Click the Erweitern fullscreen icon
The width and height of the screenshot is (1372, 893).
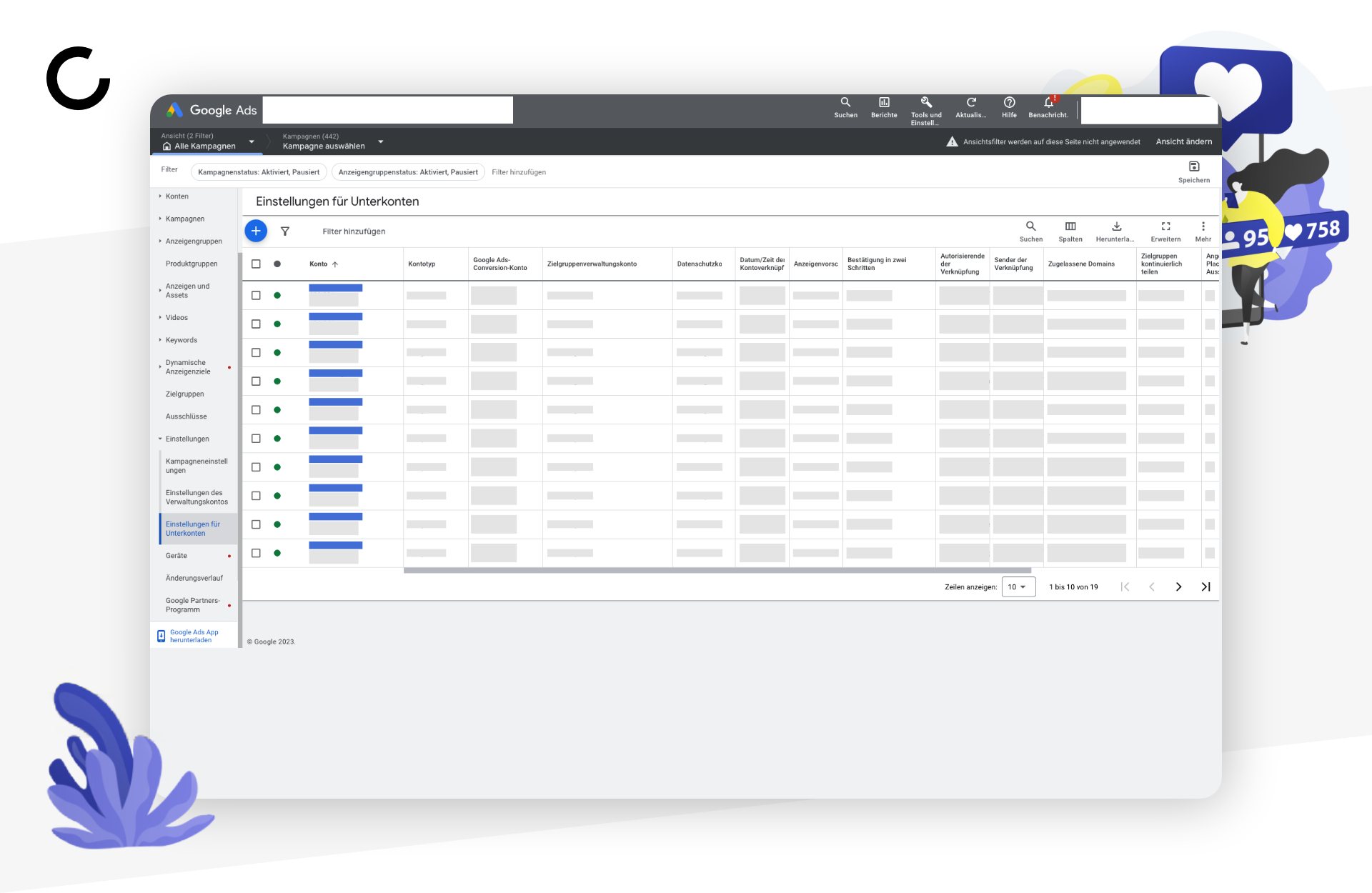[x=1165, y=226]
